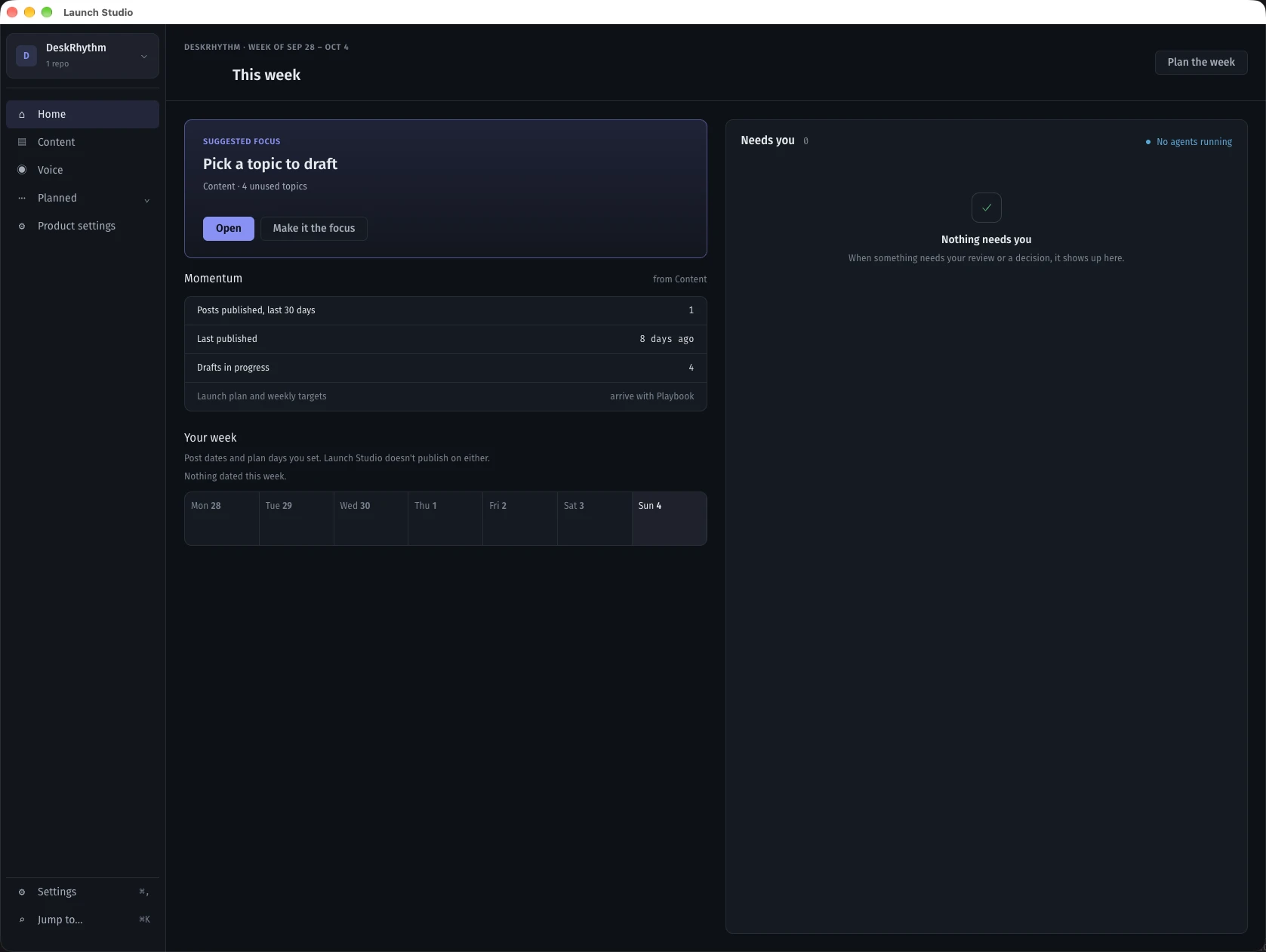Select the Thu 1 day cell

445,519
